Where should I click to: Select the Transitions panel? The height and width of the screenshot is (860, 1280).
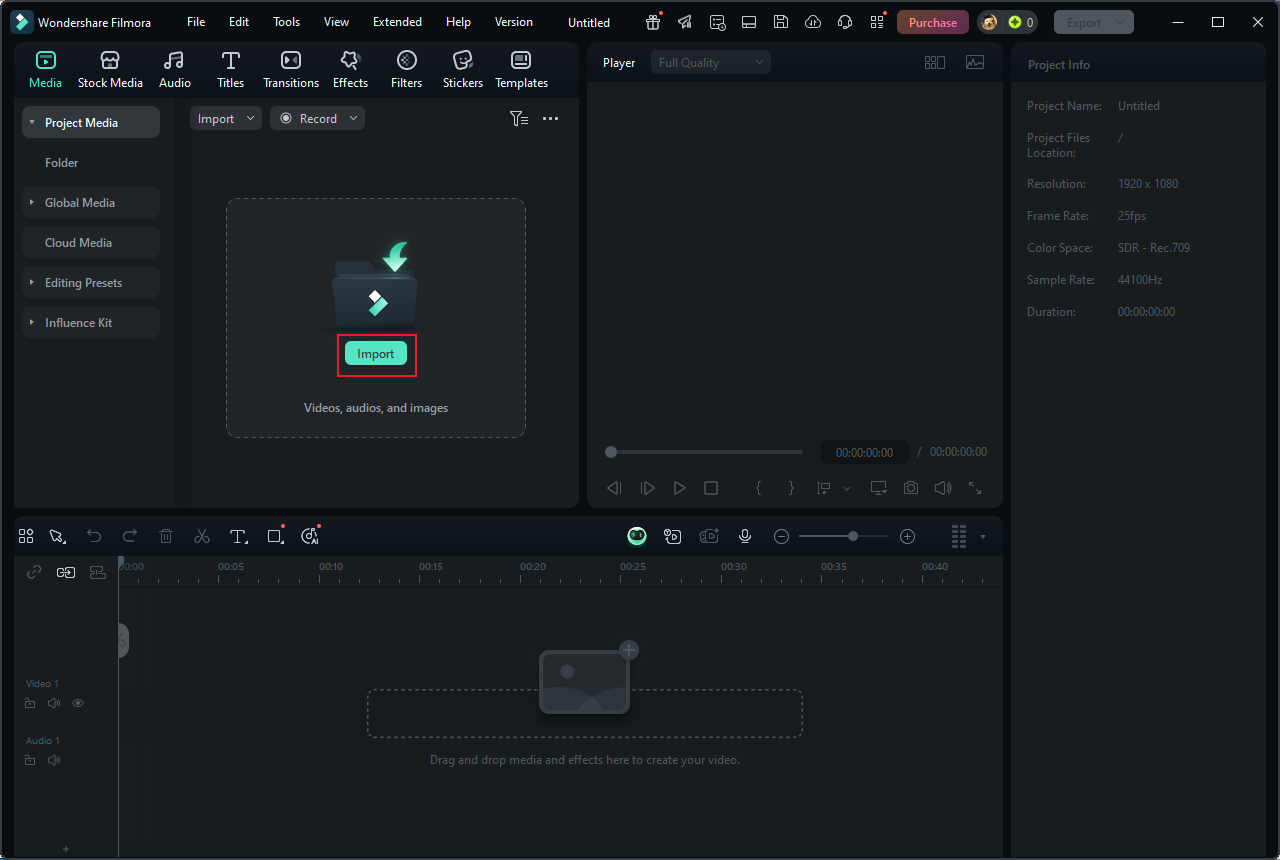click(x=290, y=68)
